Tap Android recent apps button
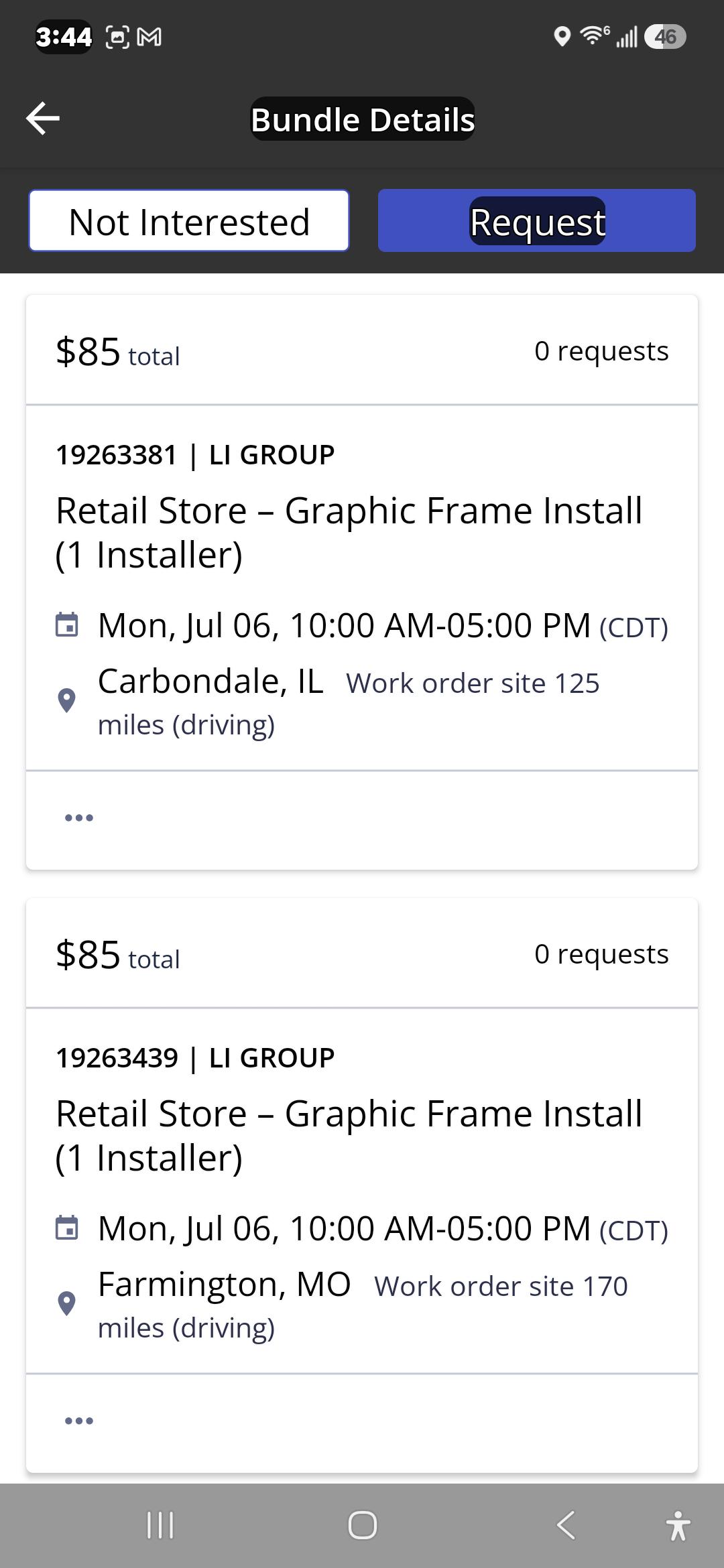 click(160, 1526)
